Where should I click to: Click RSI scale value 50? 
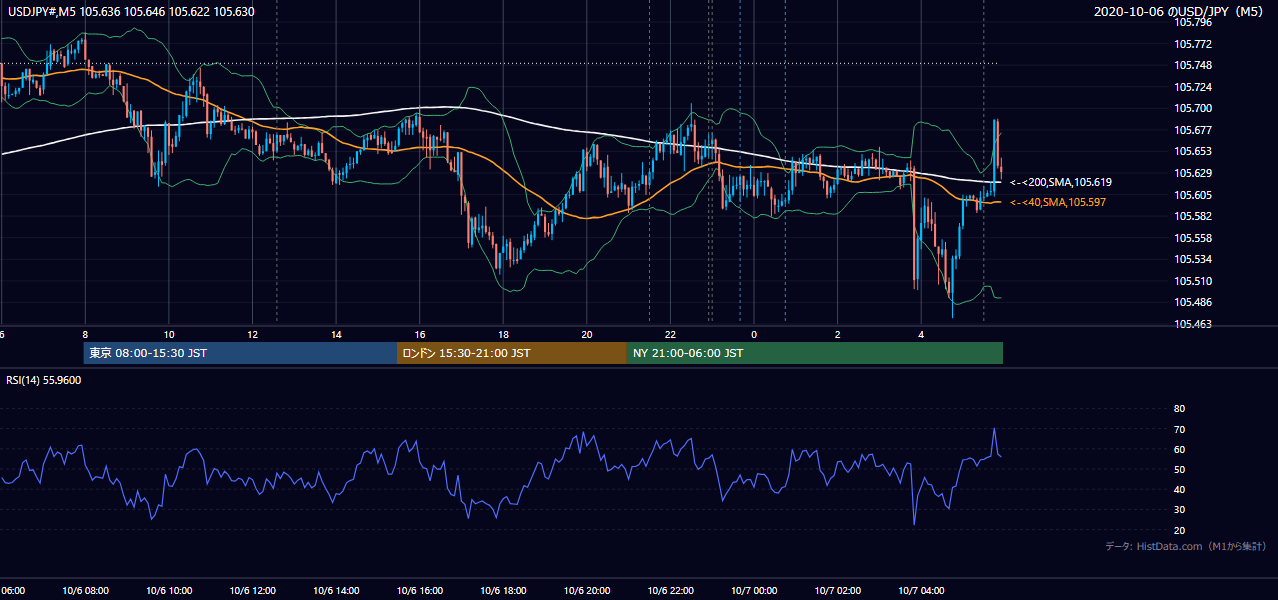tap(1179, 469)
